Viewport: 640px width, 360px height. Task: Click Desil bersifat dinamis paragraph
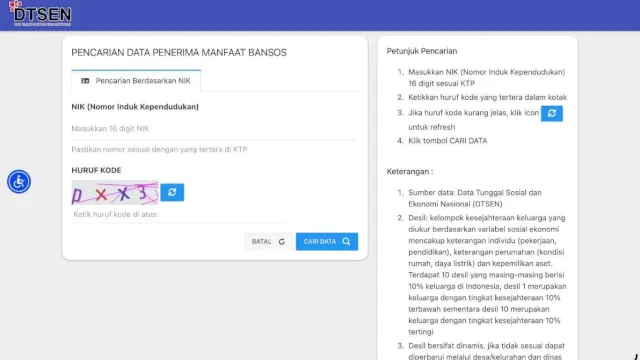487,351
